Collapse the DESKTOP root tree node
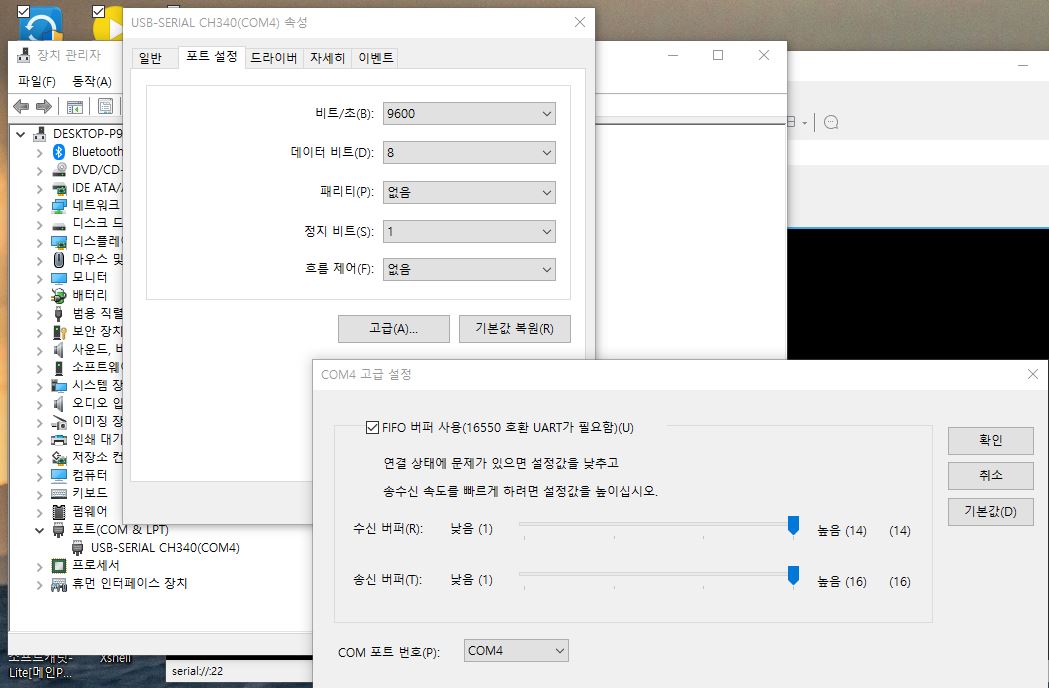The height and width of the screenshot is (688, 1049). (21, 134)
